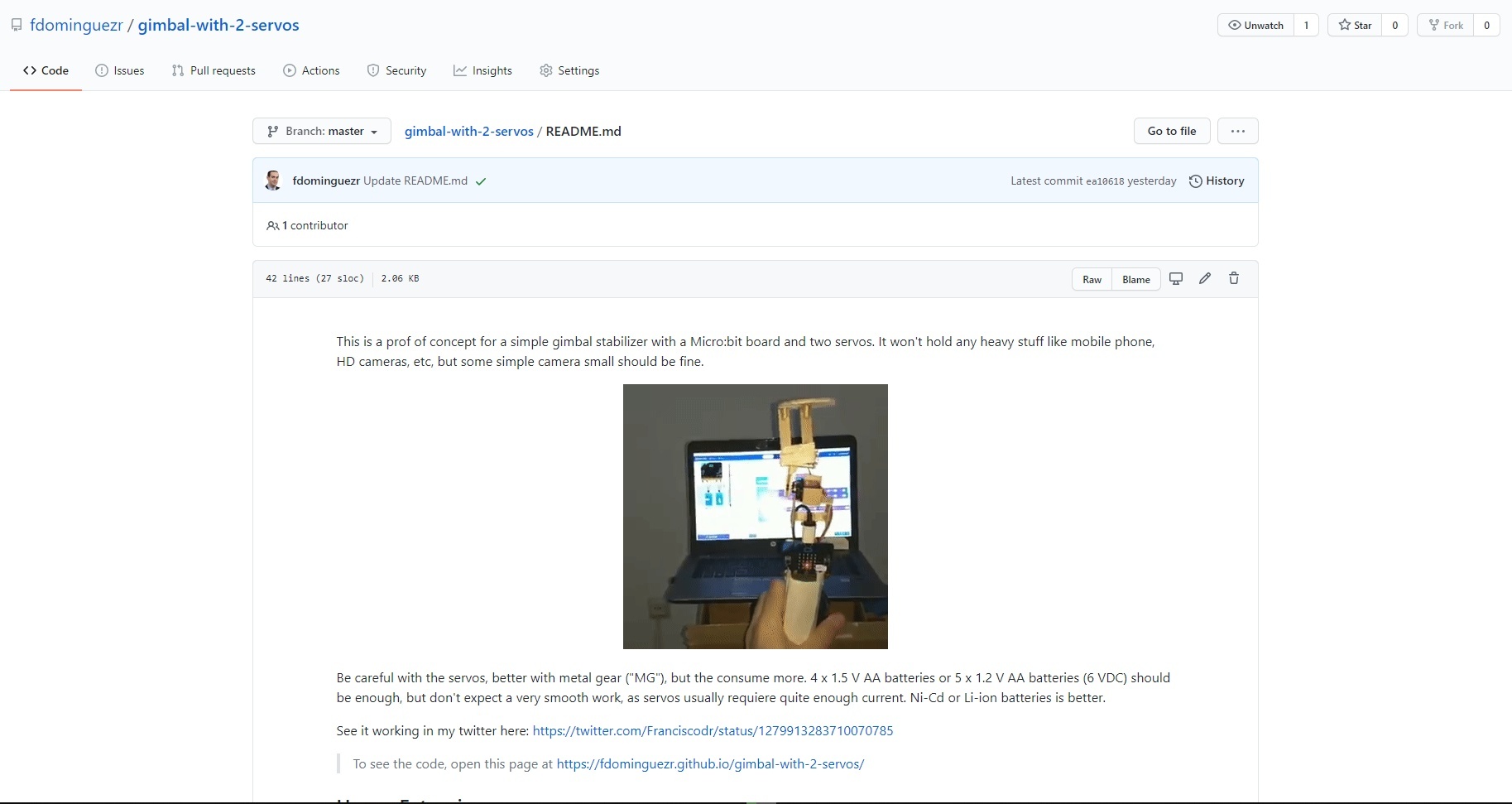The image size is (1512, 804).
Task: Open the fdominguezr.github.io gimbal page link
Action: click(709, 763)
